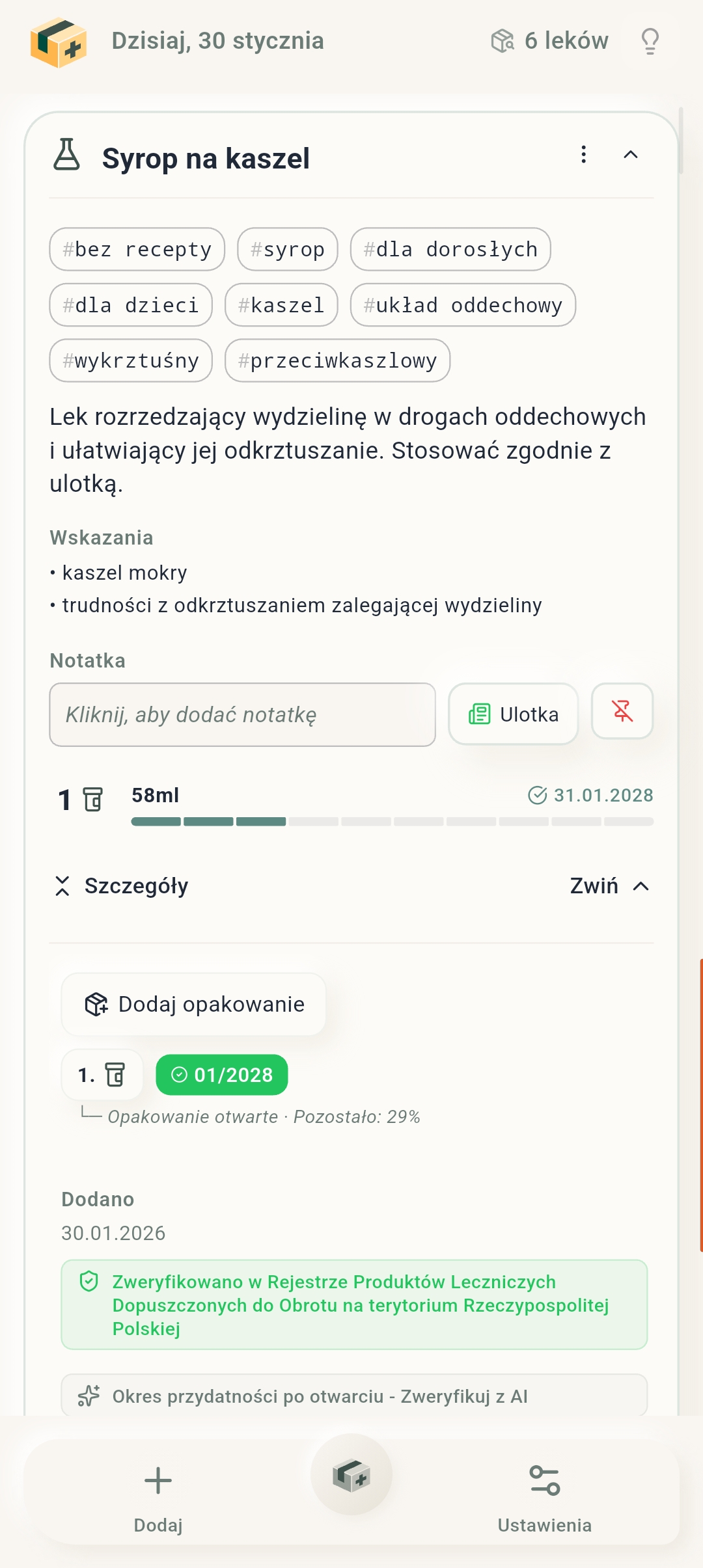Toggle the #bez recepty tag
The height and width of the screenshot is (1568, 703).
coord(137,249)
